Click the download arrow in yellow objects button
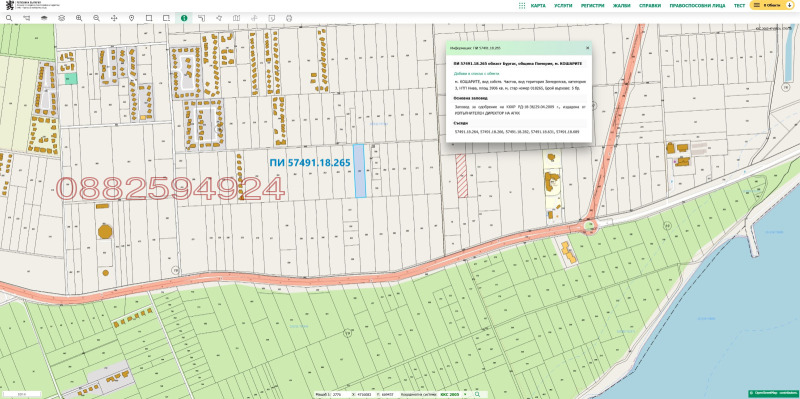 (x=789, y=5)
